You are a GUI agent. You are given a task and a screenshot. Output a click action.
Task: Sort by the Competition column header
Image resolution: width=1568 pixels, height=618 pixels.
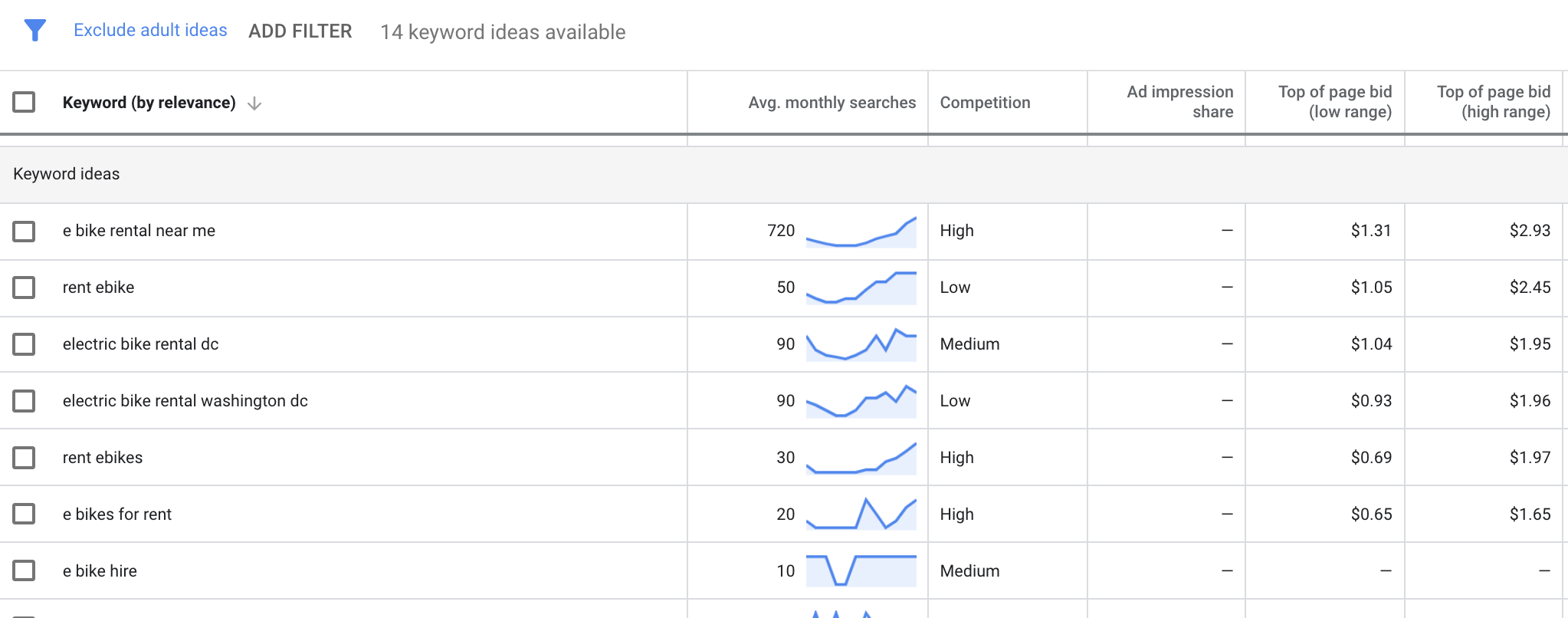[985, 103]
